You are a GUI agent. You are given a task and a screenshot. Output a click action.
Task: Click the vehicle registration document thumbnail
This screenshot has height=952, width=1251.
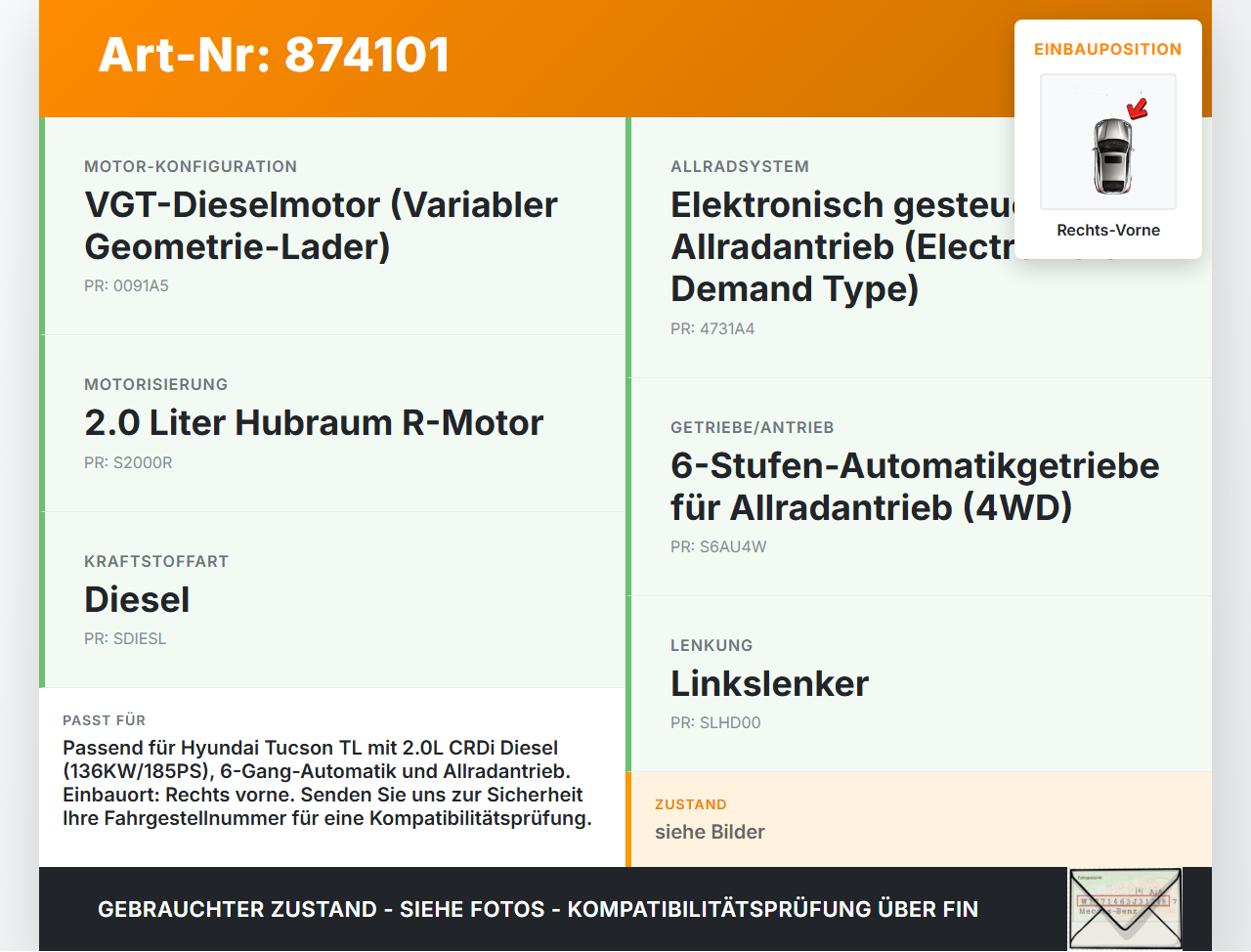point(1125,909)
